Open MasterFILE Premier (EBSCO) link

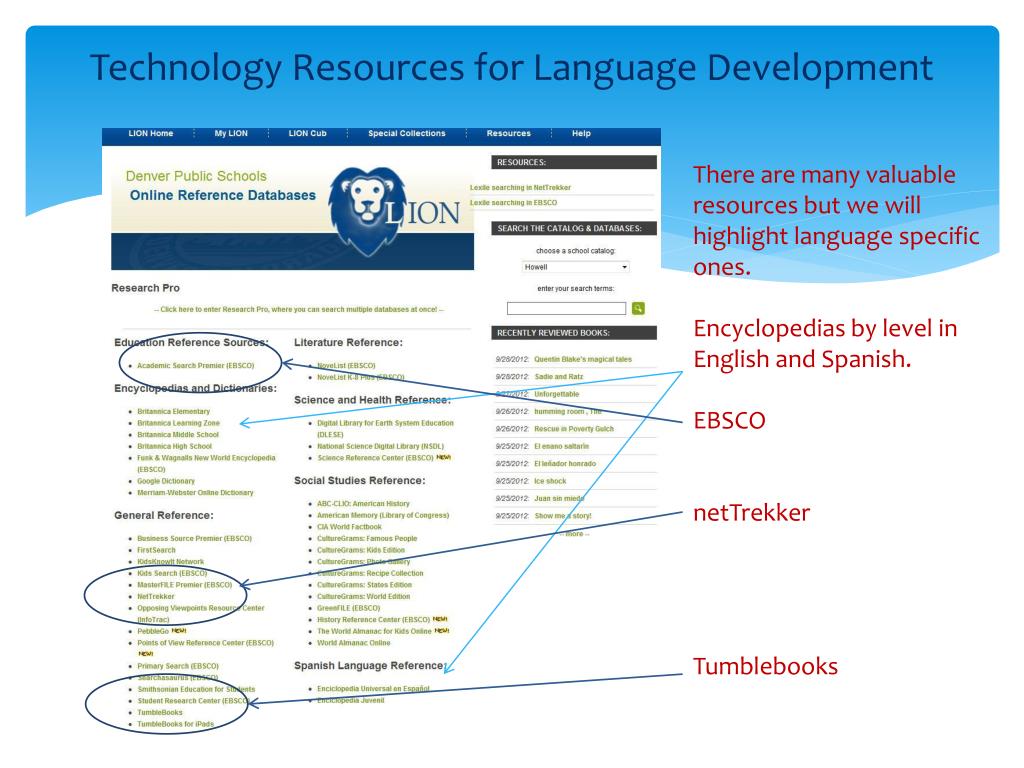[185, 585]
